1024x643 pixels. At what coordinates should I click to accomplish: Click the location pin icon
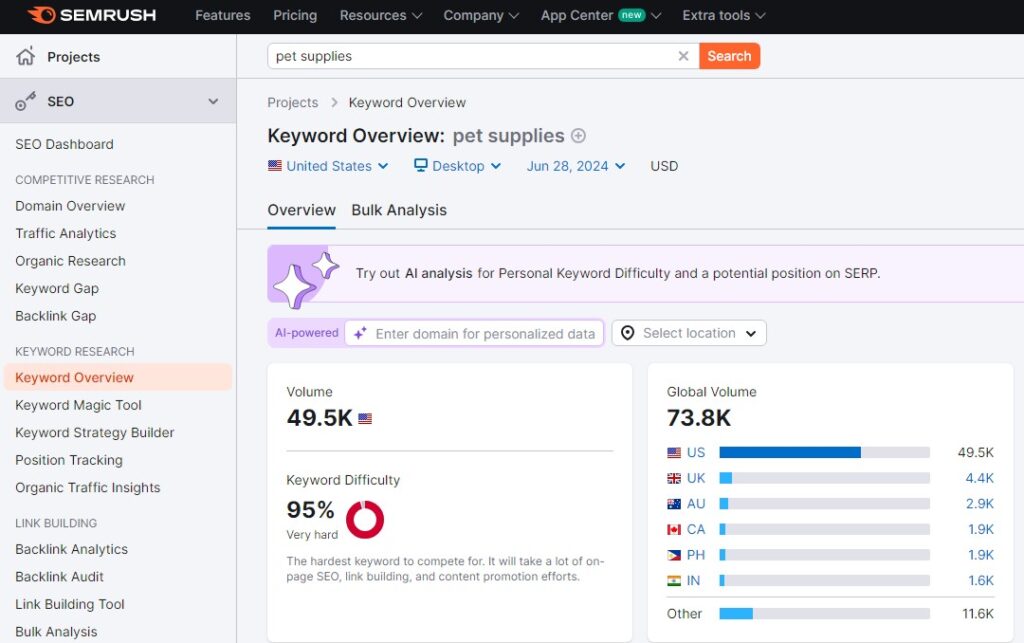pyautogui.click(x=628, y=333)
